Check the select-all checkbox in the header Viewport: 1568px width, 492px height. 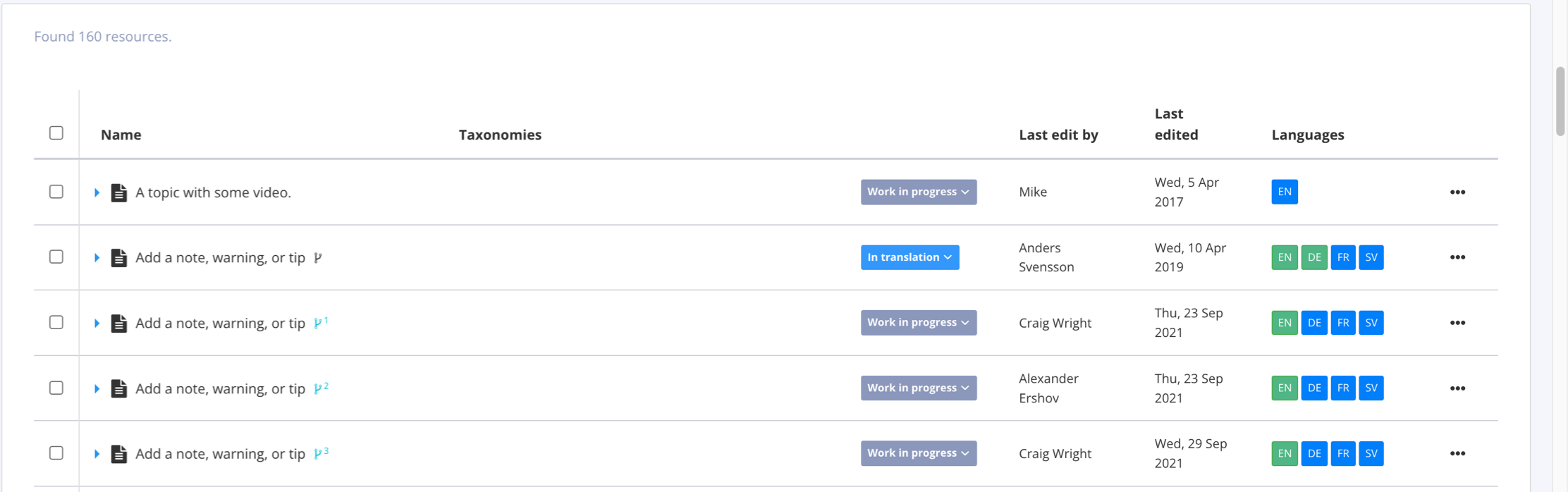(x=56, y=132)
